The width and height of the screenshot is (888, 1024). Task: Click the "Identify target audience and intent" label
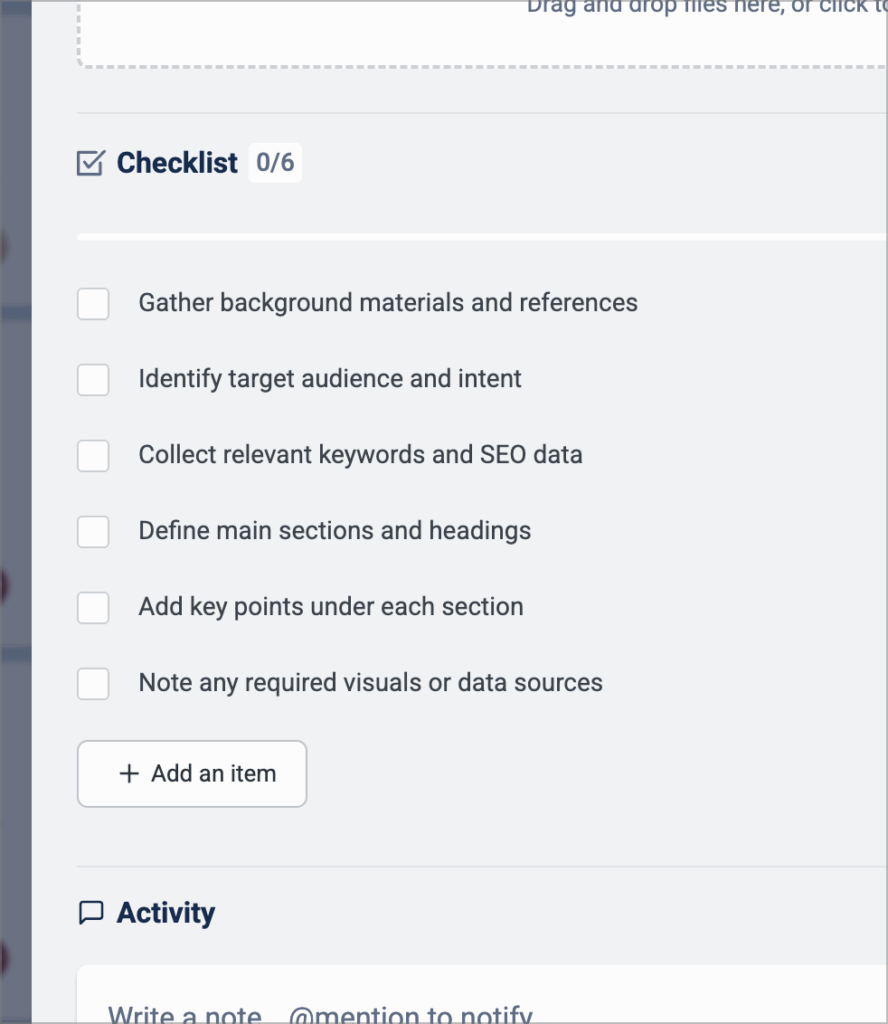(x=330, y=379)
